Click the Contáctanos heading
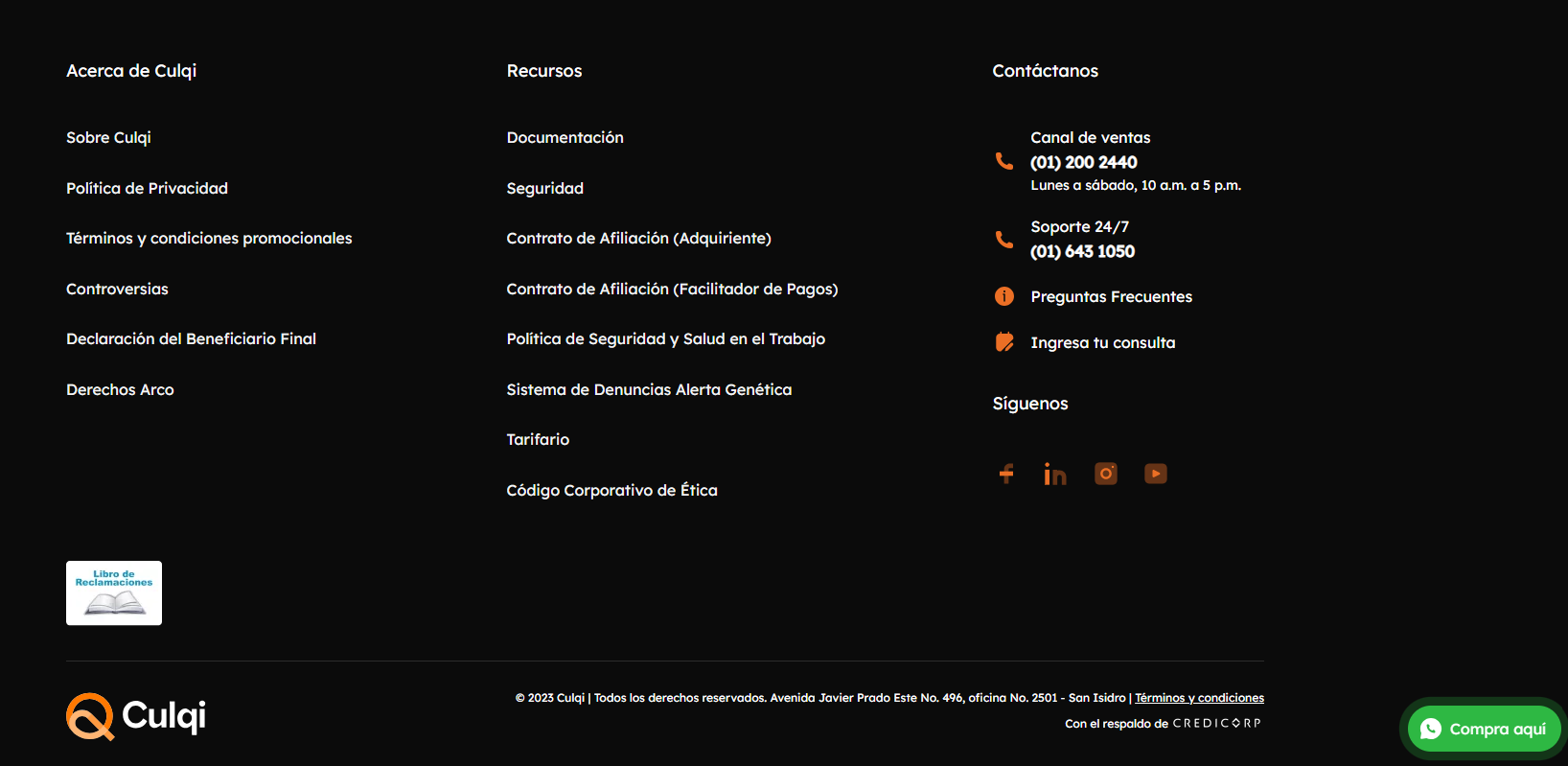1568x766 pixels. pyautogui.click(x=1045, y=71)
